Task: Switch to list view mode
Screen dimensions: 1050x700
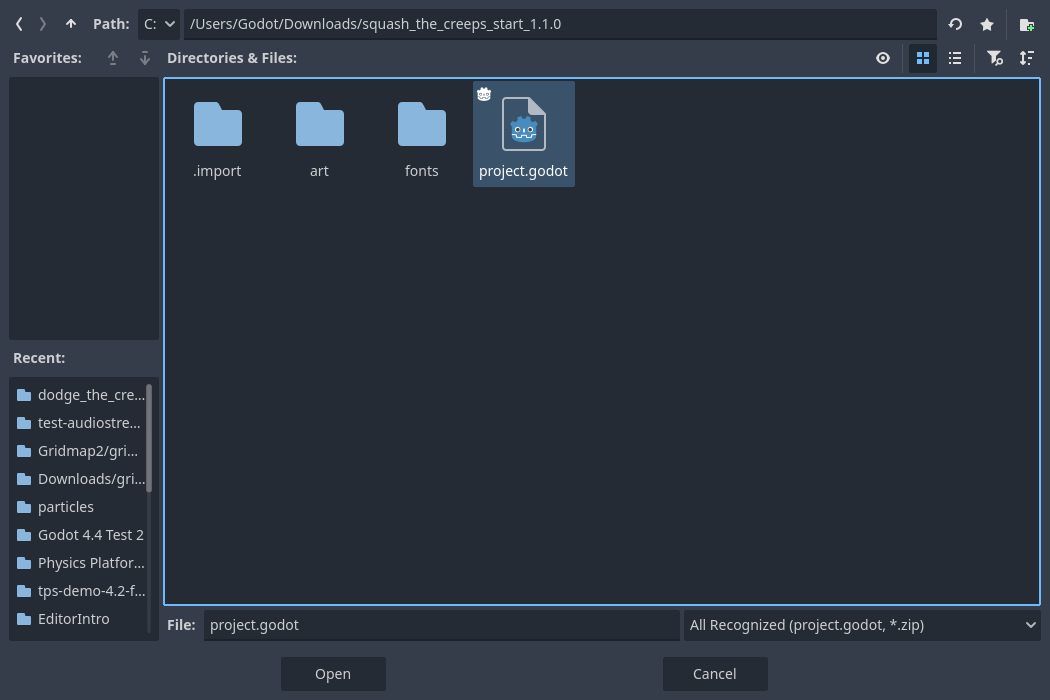Action: pyautogui.click(x=955, y=58)
